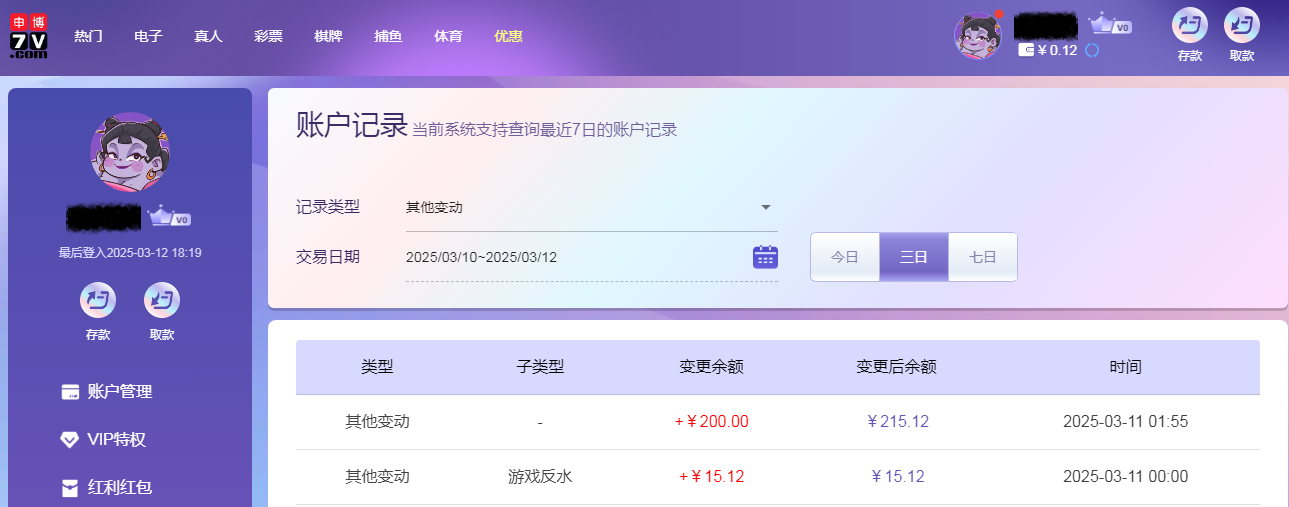This screenshot has height=507, width=1289.
Task: Click the 类型 column header
Action: click(377, 367)
